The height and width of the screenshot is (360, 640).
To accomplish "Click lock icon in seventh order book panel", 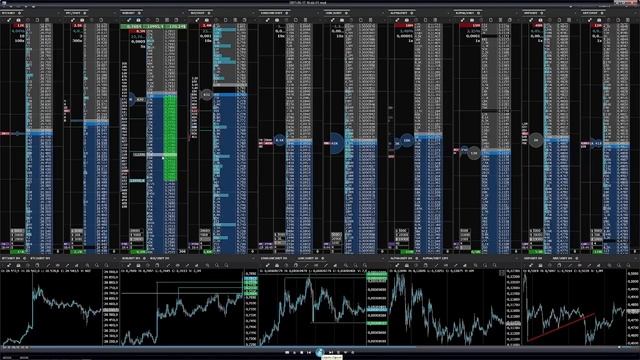I will click(x=407, y=20).
